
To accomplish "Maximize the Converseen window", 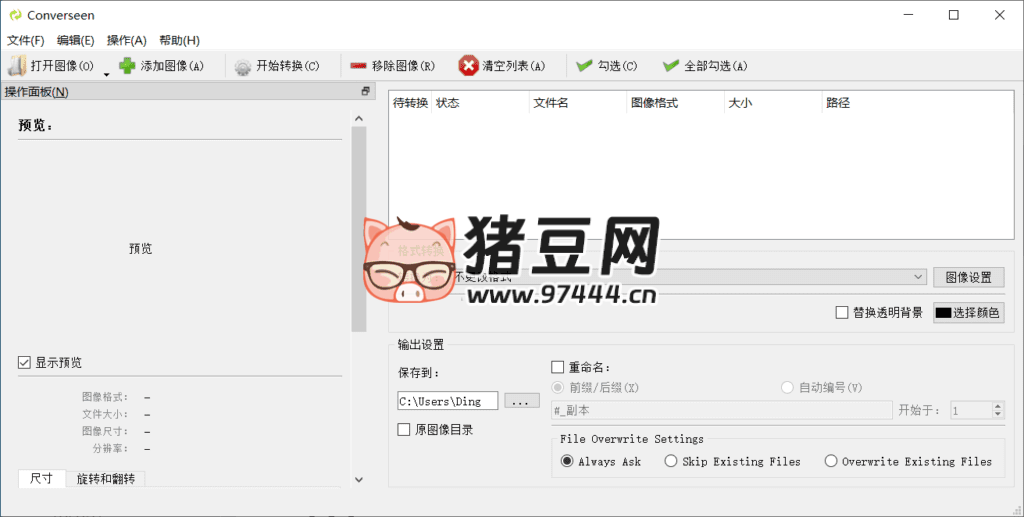I will (953, 15).
